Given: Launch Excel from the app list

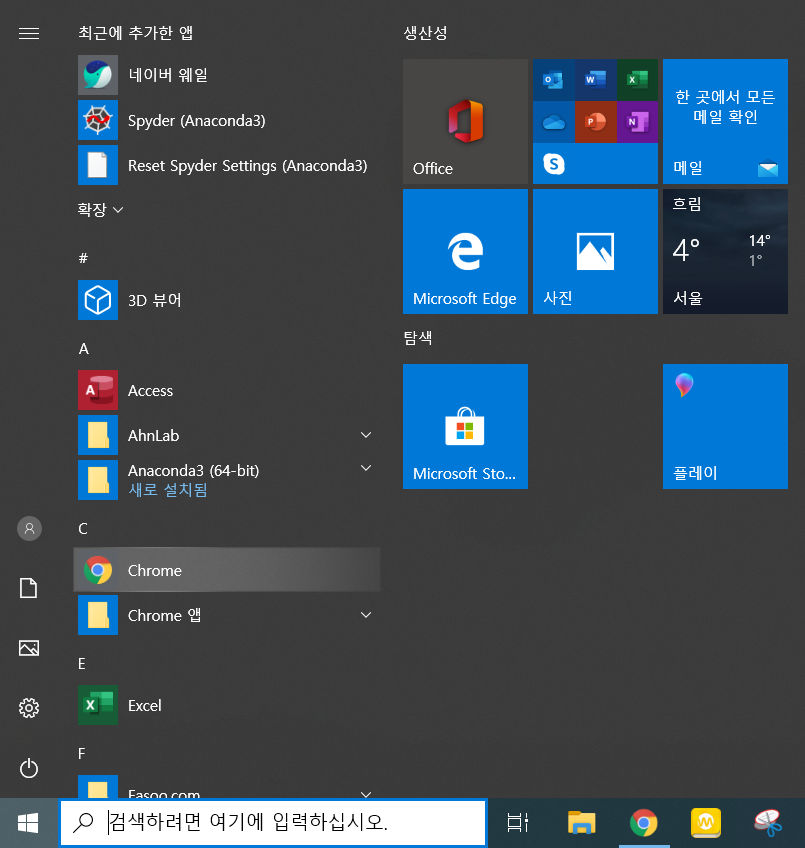Looking at the screenshot, I should (227, 705).
